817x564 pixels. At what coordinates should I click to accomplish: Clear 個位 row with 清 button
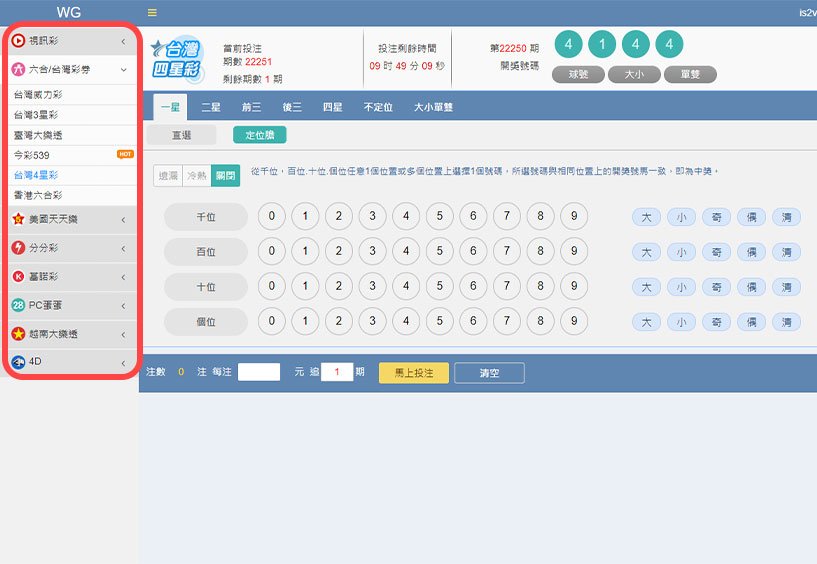[x=786, y=322]
